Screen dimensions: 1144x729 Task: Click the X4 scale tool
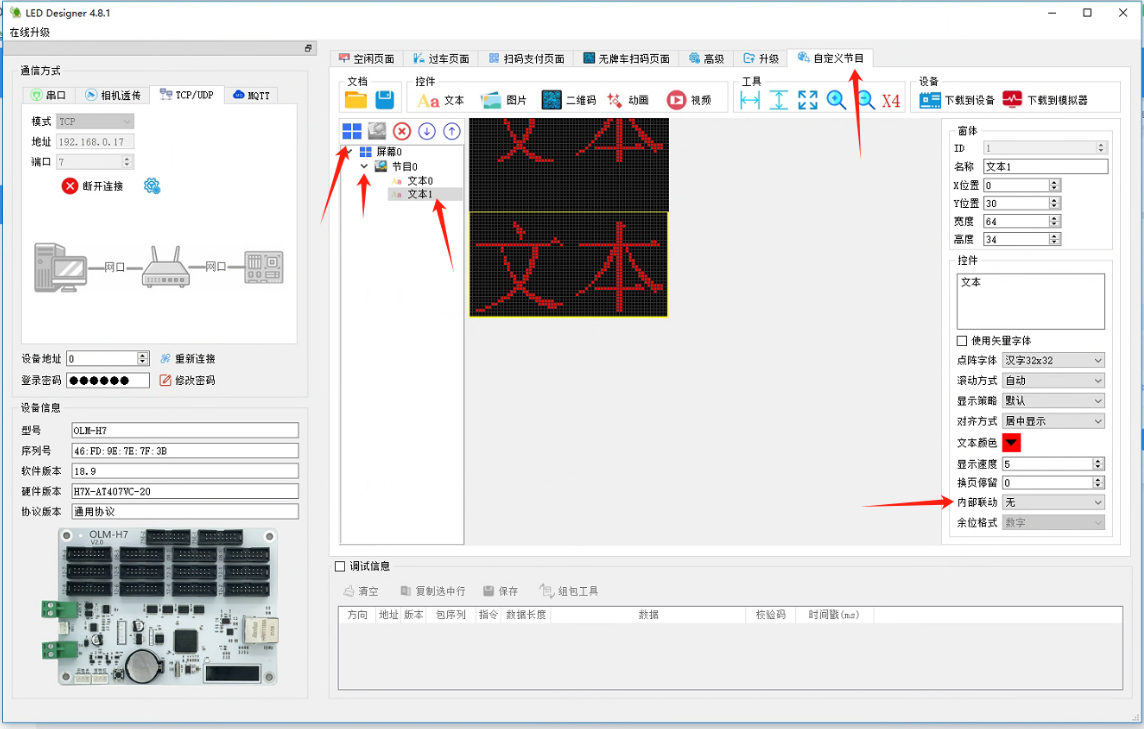point(891,101)
